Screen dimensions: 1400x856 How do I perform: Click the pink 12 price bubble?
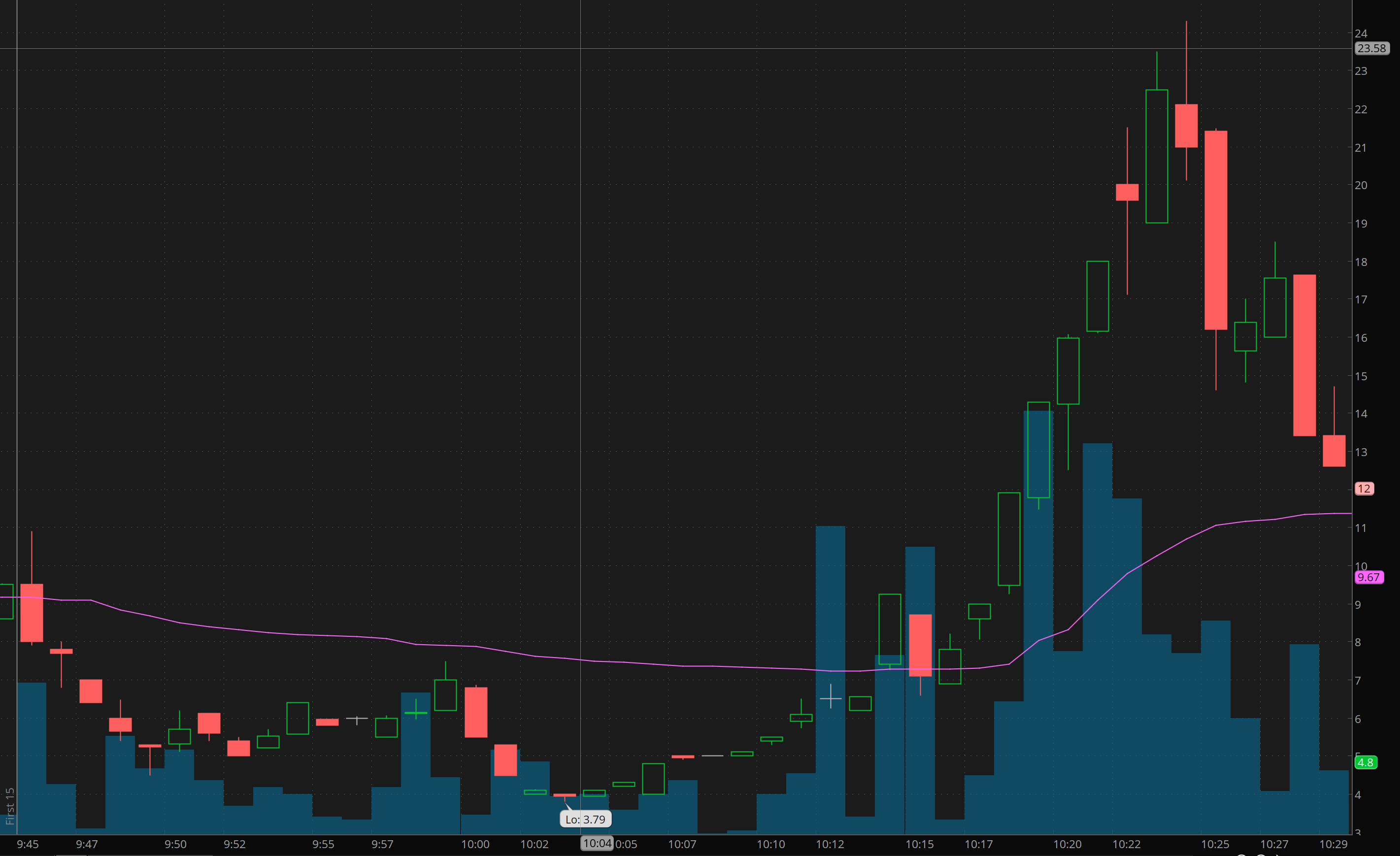pos(1364,489)
